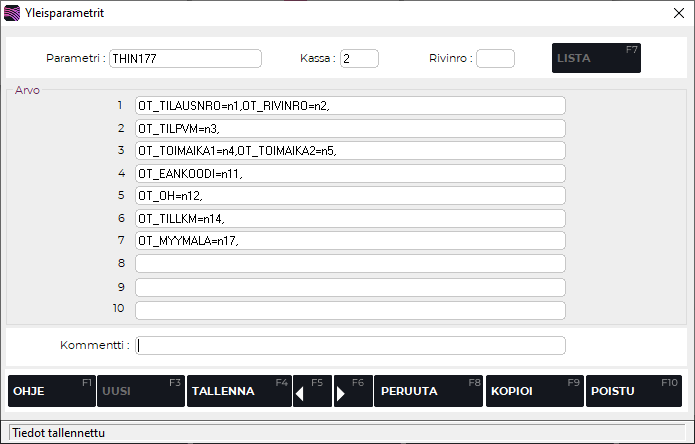Click the Yleisparametrit app icon in title bar
This screenshot has width=695, height=444.
[12, 13]
